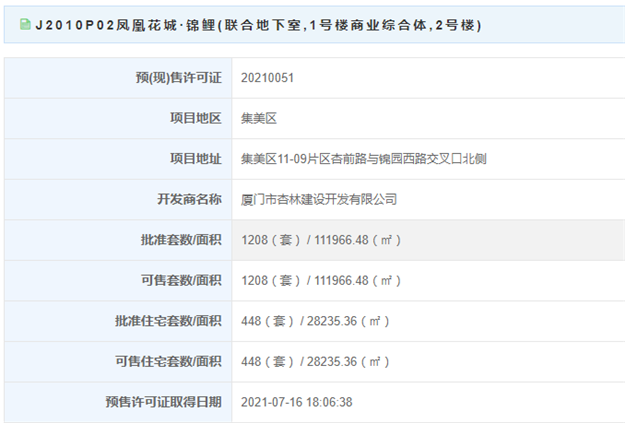The width and height of the screenshot is (625, 423).
Task: Click the label 预(现)售许可证
Action: 179,78
